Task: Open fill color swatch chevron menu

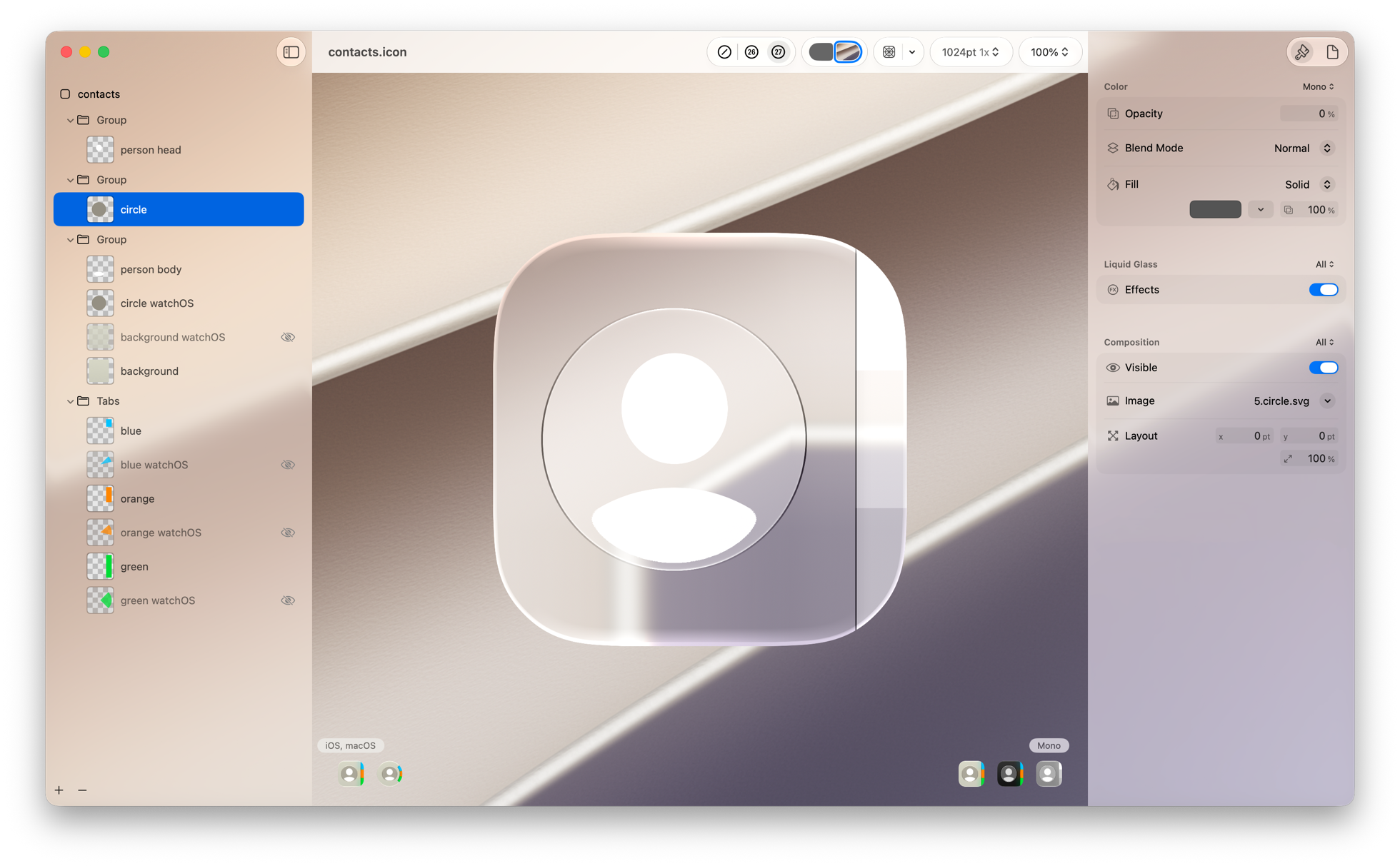Action: pos(1261,209)
